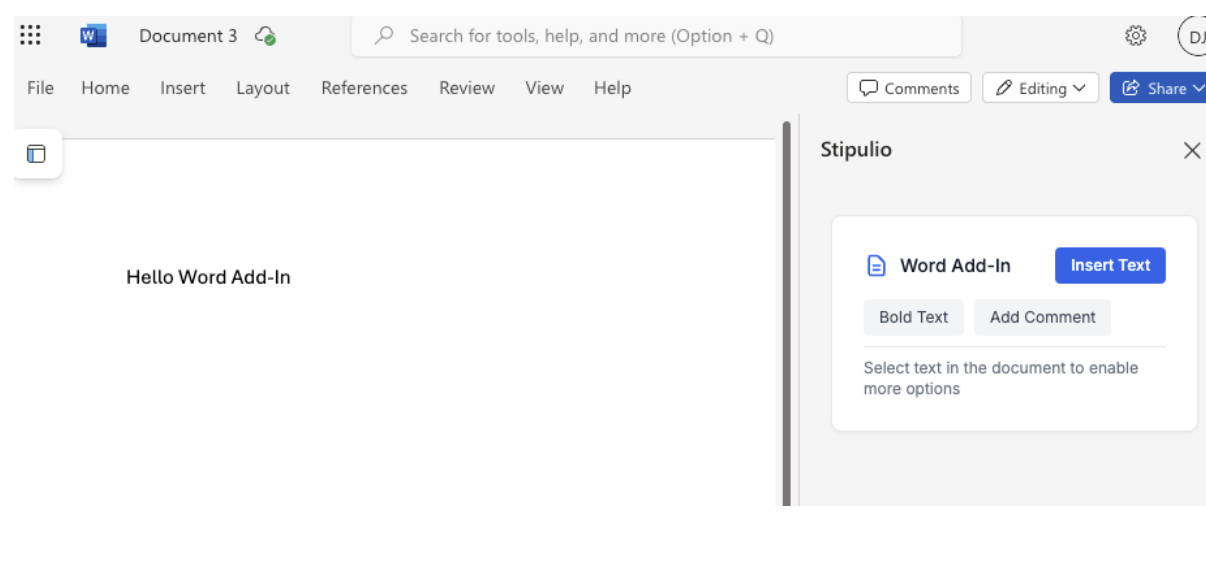
Task: Open the References tab
Action: coord(364,88)
